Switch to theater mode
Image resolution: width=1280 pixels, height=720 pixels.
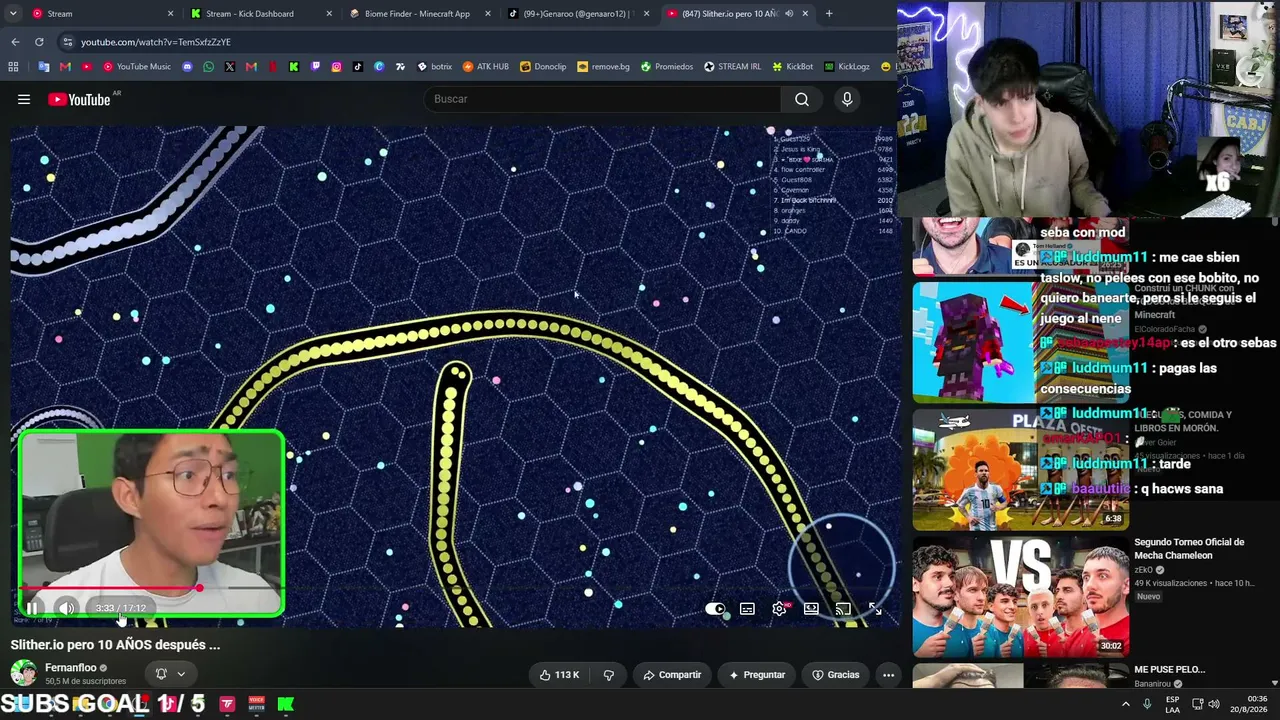pyautogui.click(x=811, y=609)
